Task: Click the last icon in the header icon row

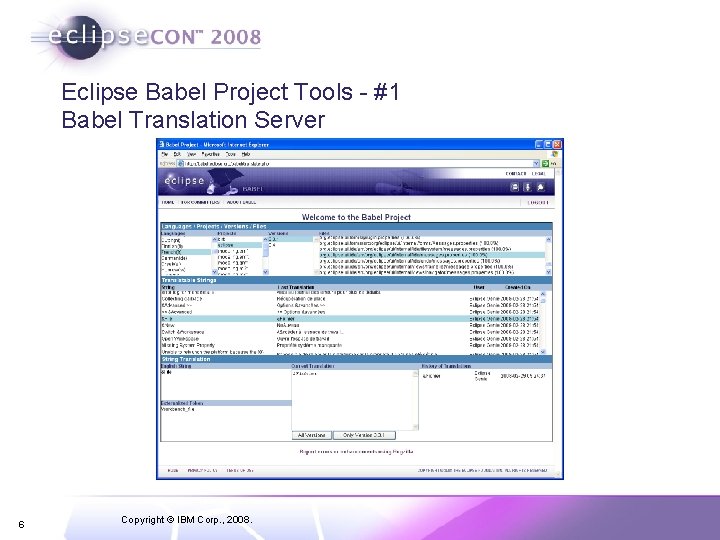Action: click(x=541, y=187)
